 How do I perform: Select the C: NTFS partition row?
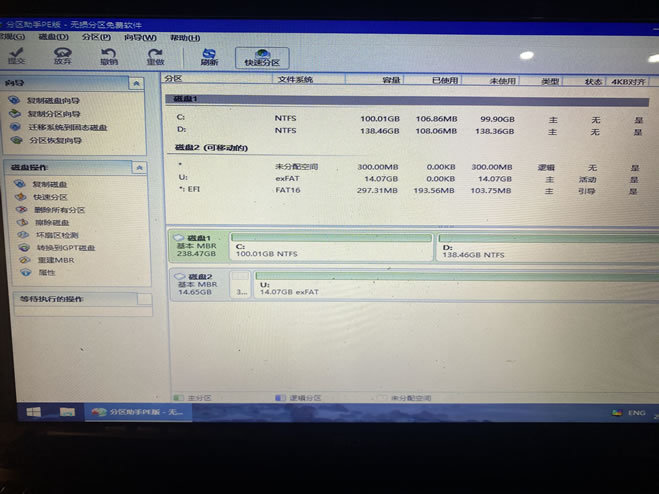(x=408, y=119)
